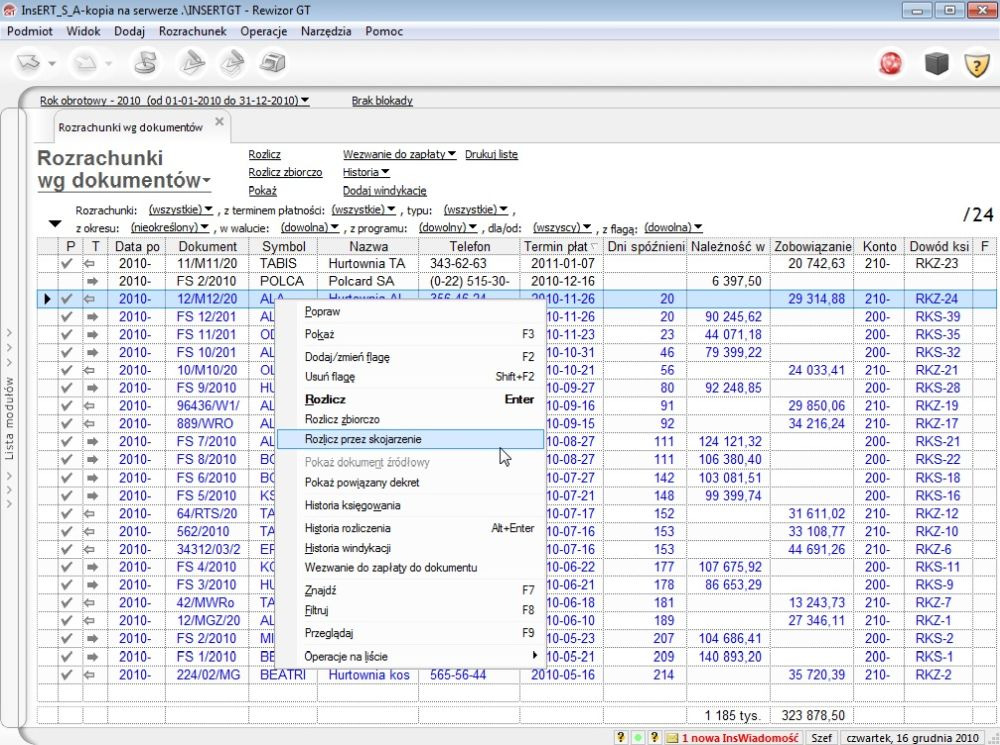Click the black filter triangle beside Rozrachunki filters
1000x745 pixels.
55,223
